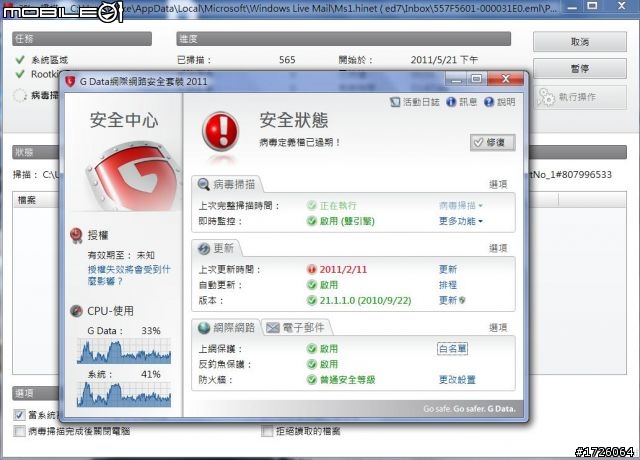Click the 修復 repair button
This screenshot has width=640, height=460.
493,142
